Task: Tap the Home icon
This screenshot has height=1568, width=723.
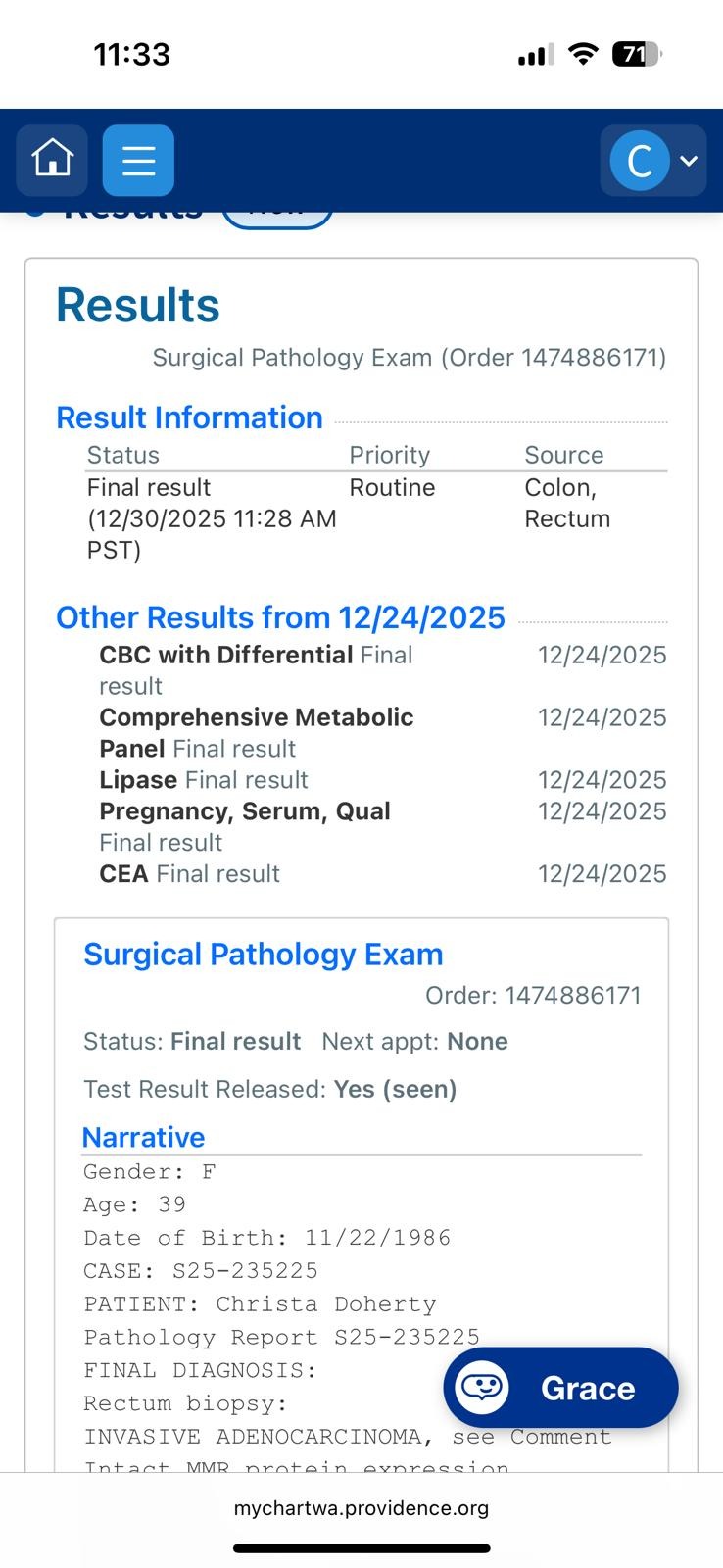Action: [x=52, y=160]
